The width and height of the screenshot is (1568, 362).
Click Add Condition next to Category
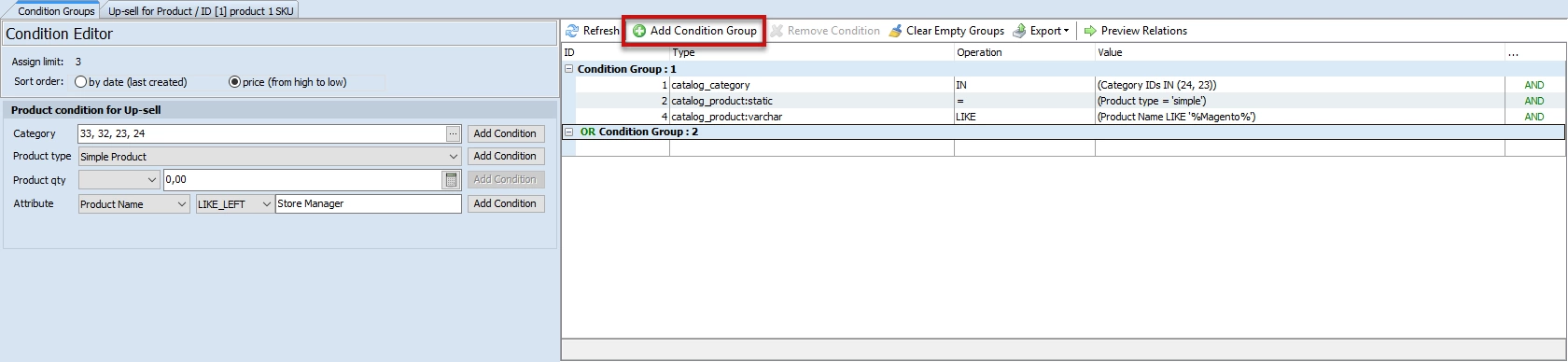coord(505,133)
